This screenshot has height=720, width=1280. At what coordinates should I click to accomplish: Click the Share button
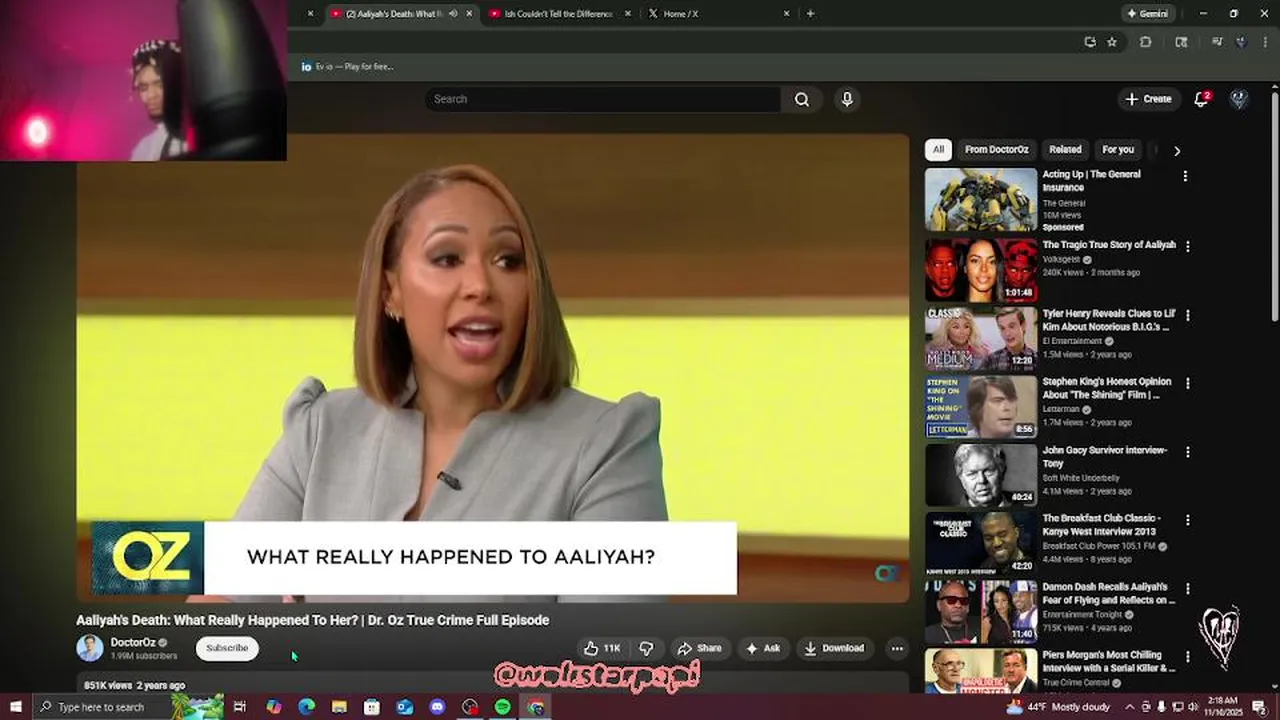(699, 648)
